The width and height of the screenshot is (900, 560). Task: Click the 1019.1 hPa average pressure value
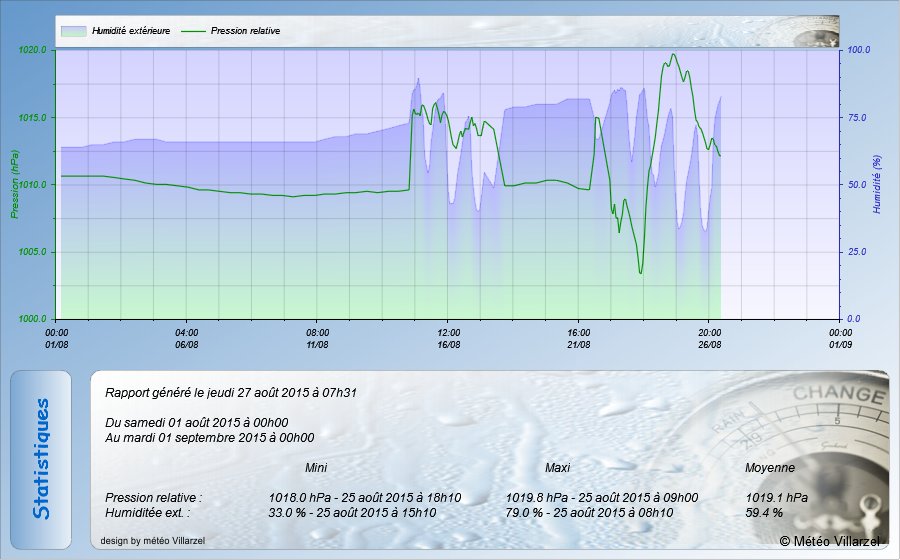[777, 497]
